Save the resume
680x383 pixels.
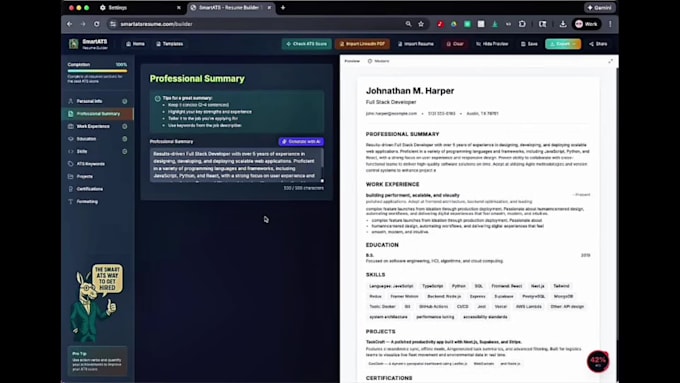click(x=530, y=44)
